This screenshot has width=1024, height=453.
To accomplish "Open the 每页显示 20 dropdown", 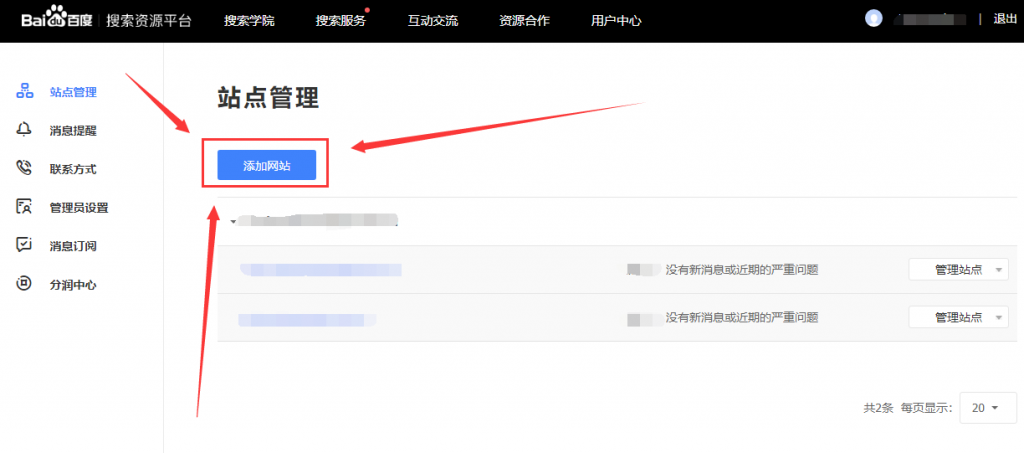I will [x=987, y=408].
